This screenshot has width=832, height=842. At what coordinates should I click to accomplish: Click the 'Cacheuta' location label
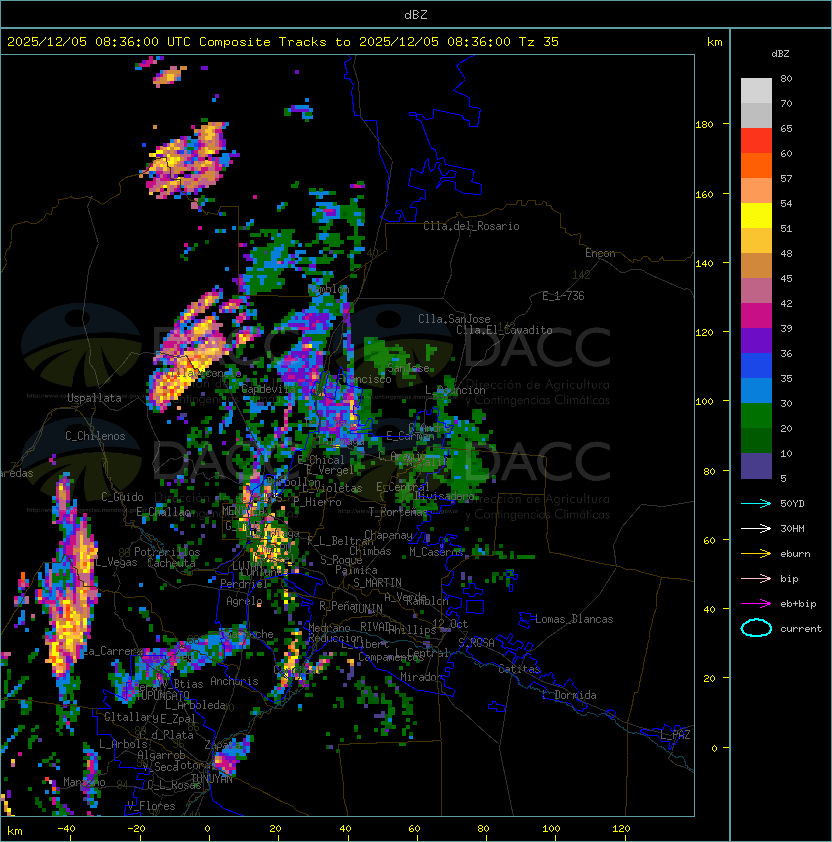(x=171, y=563)
